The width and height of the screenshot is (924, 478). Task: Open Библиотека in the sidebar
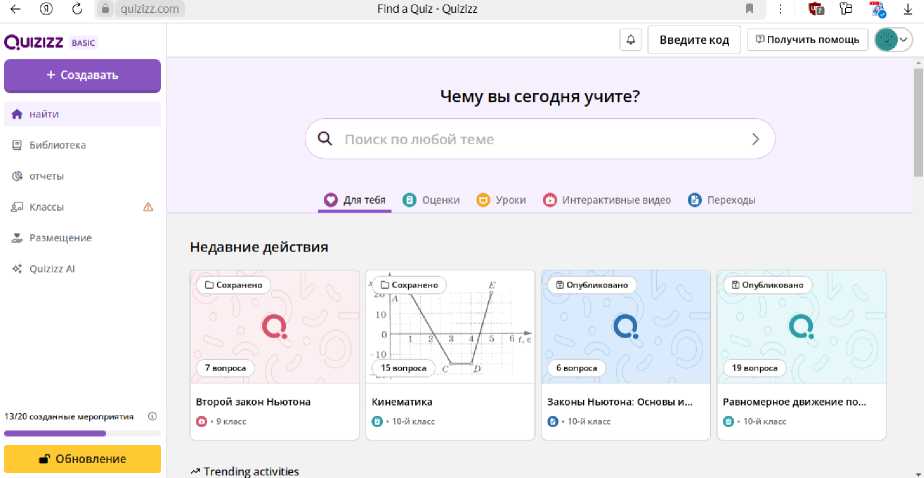point(57,145)
